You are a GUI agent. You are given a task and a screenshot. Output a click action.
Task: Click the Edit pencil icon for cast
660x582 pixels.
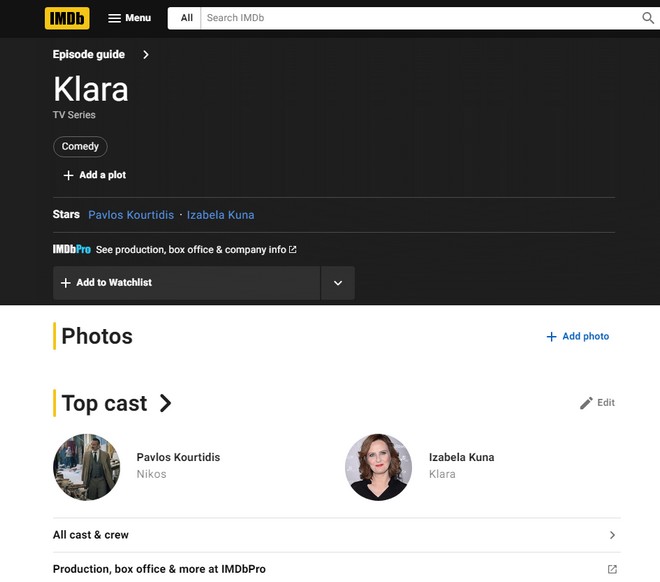pyautogui.click(x=587, y=403)
